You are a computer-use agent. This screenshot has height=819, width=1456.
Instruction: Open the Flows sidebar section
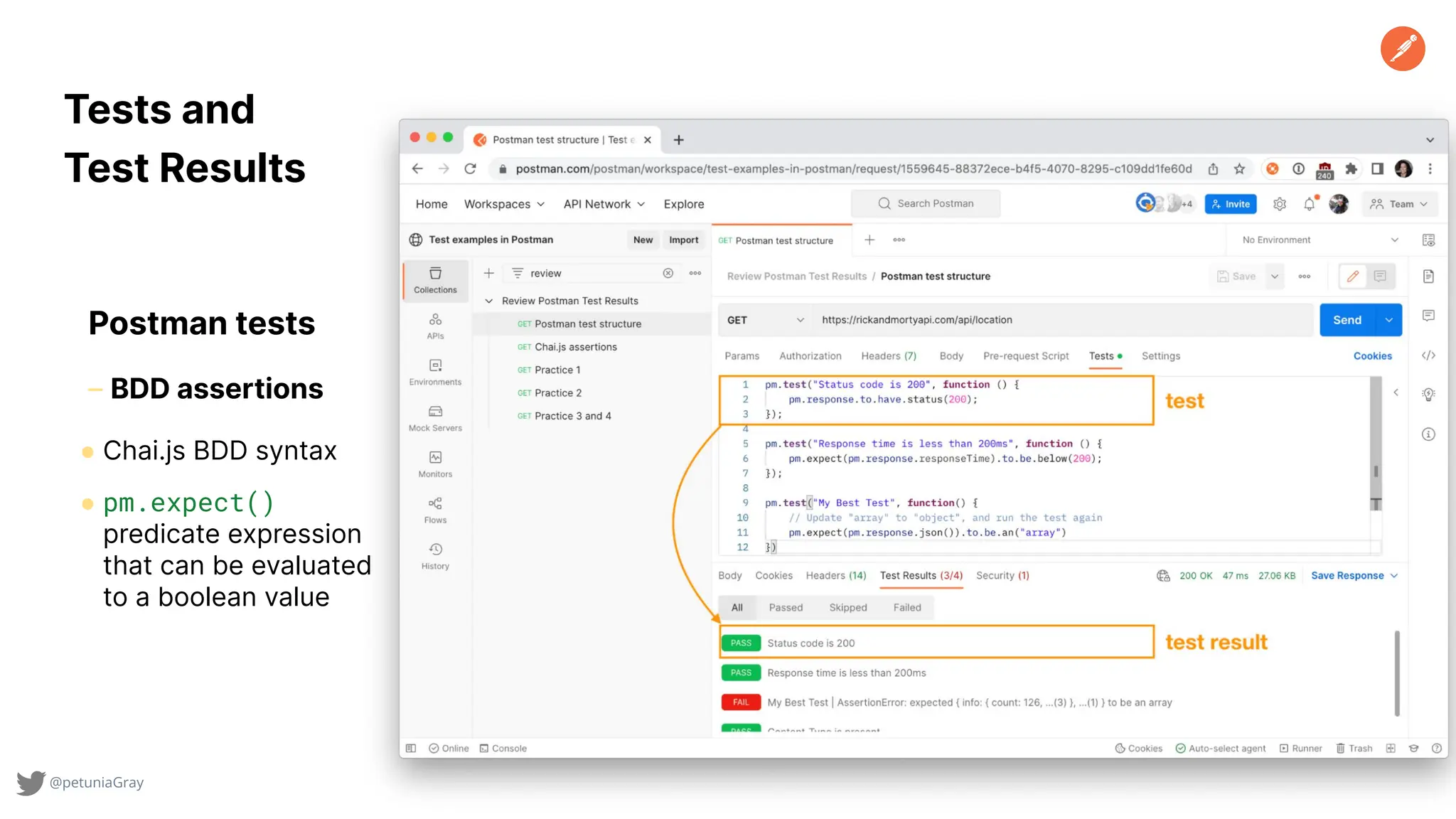pyautogui.click(x=435, y=510)
